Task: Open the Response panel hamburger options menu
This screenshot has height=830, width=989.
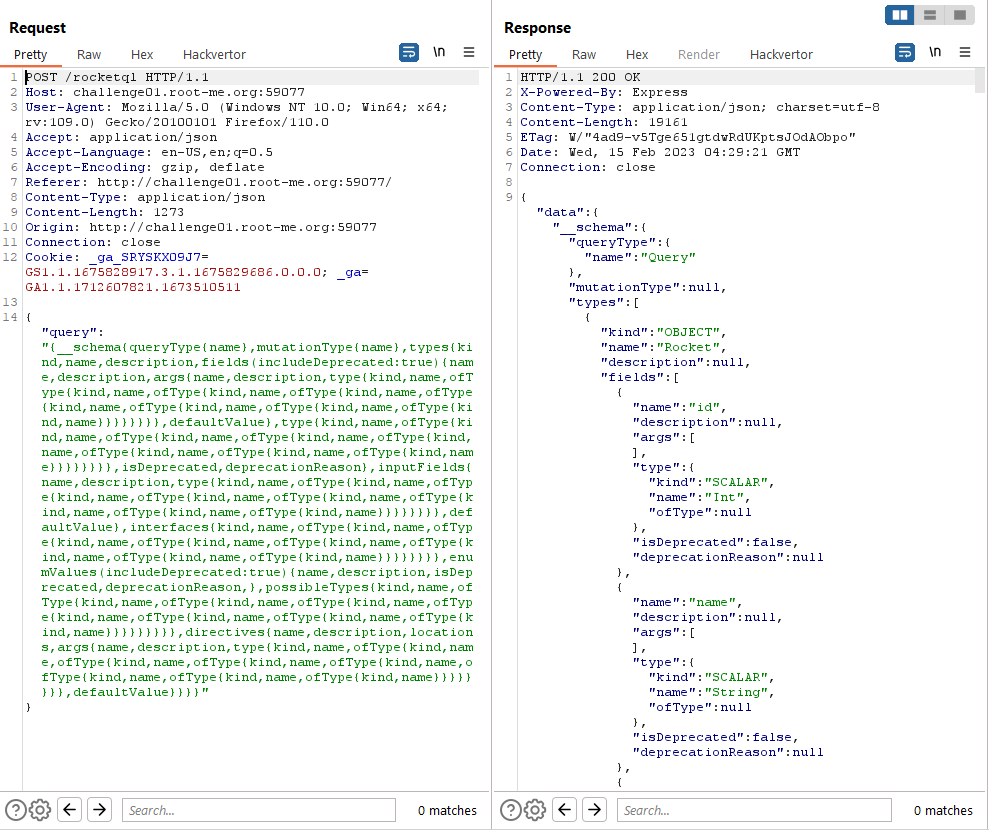Action: click(x=965, y=53)
